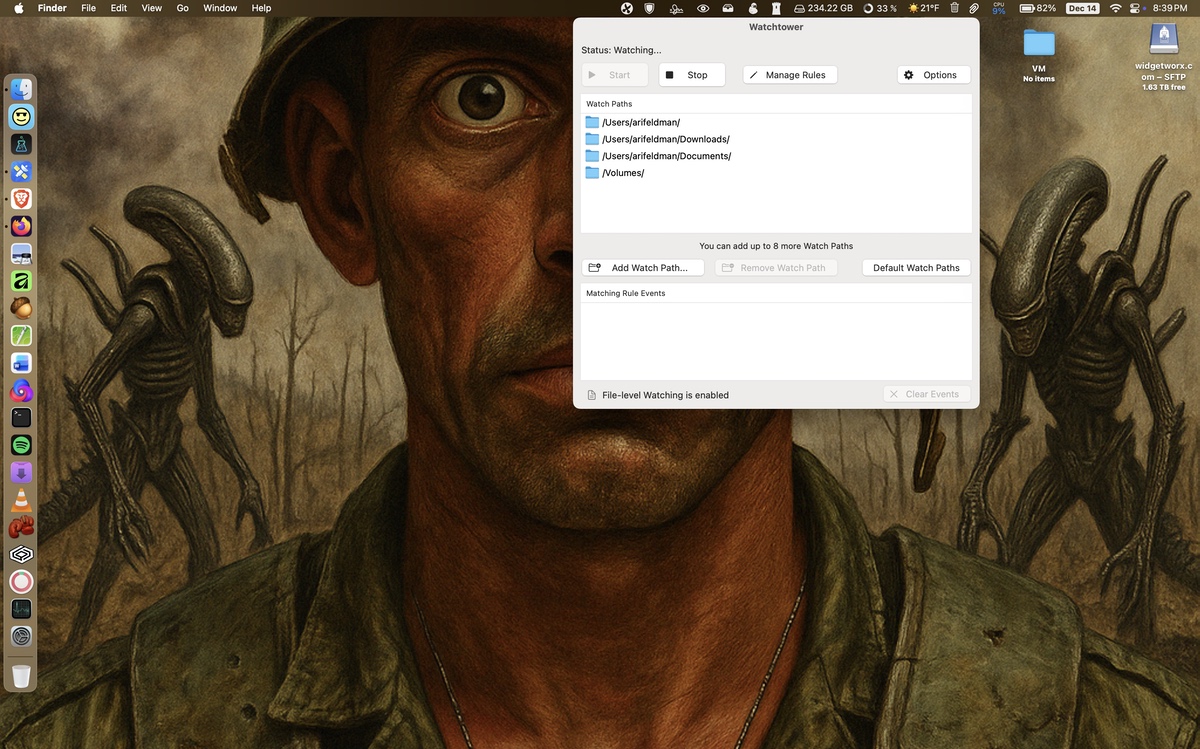Click the Stop watching button

click(691, 75)
